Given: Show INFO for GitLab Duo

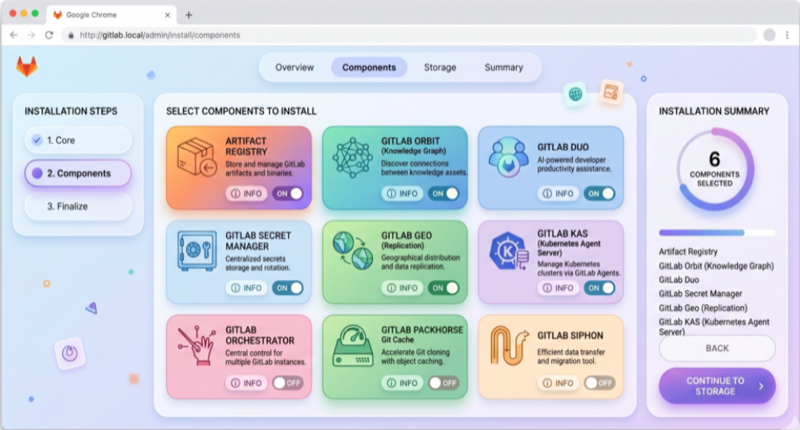Looking at the screenshot, I should (x=558, y=194).
